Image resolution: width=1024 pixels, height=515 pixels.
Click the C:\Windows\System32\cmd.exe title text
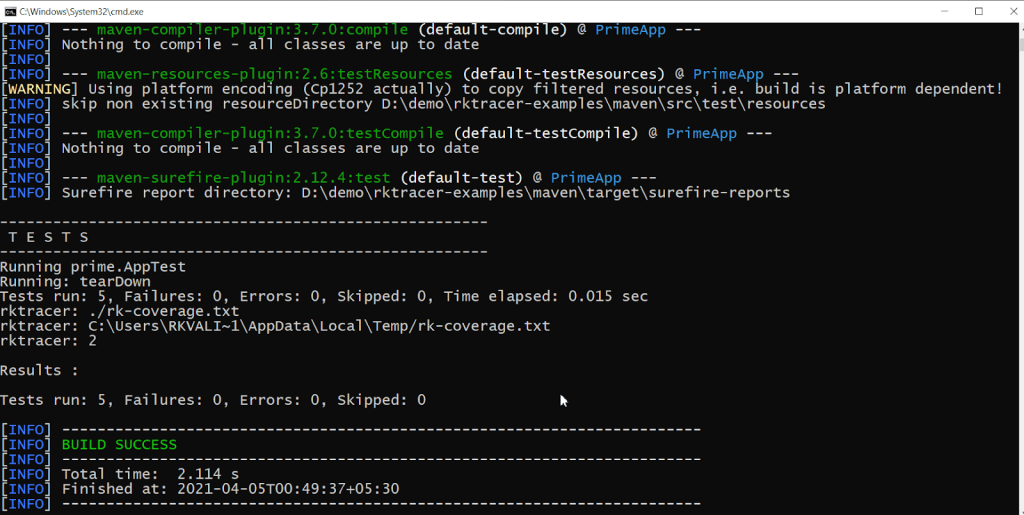click(82, 12)
